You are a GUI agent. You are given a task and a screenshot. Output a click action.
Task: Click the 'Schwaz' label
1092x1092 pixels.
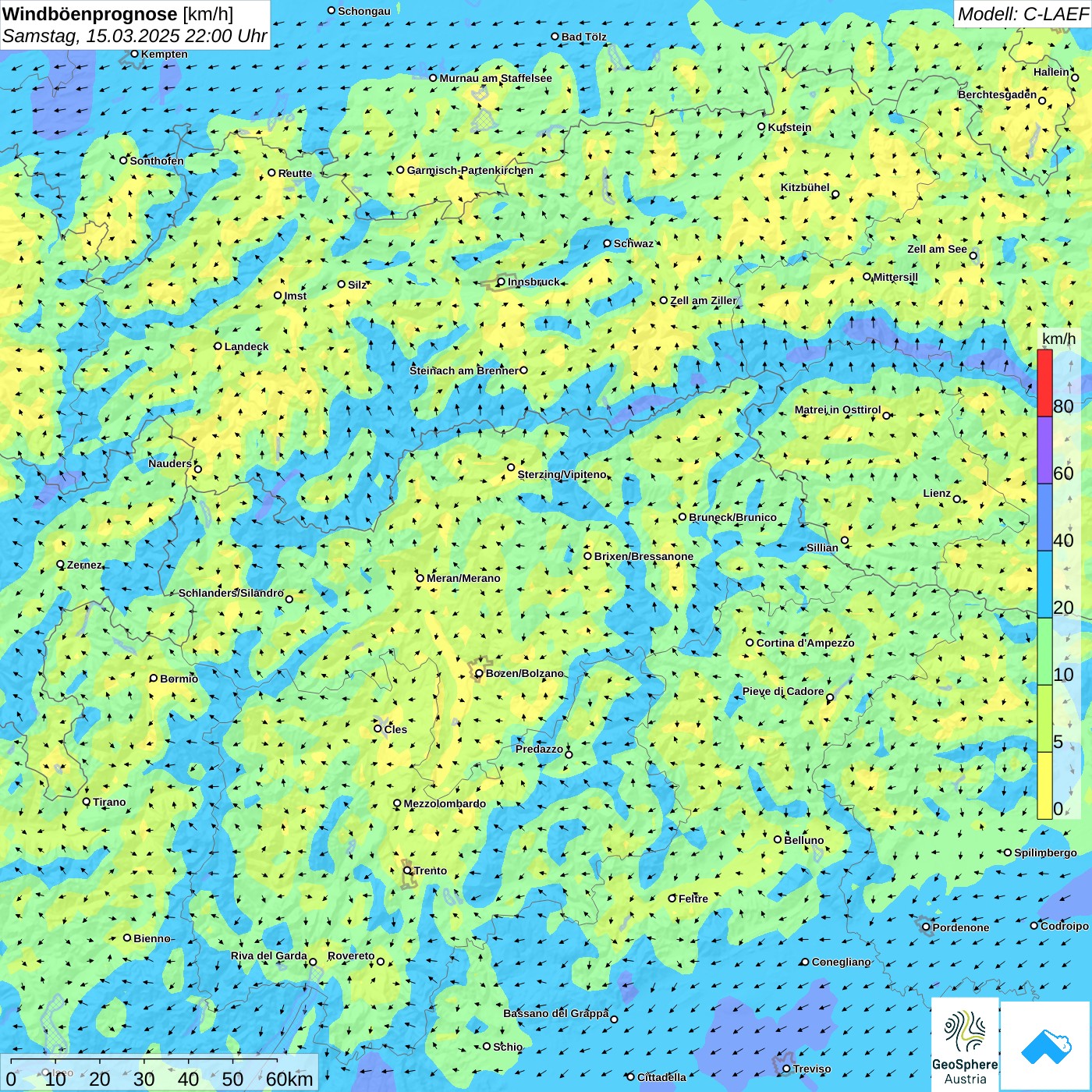[633, 243]
